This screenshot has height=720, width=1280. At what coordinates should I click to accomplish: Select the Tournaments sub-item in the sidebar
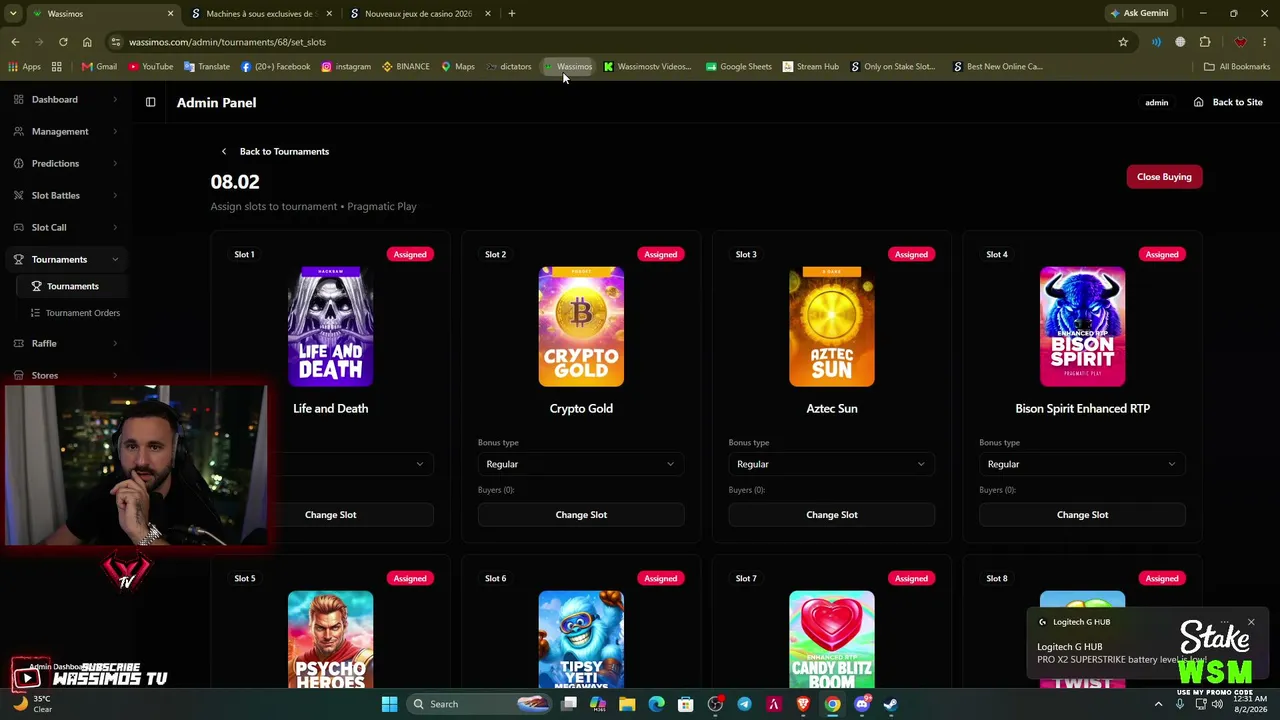pos(72,286)
